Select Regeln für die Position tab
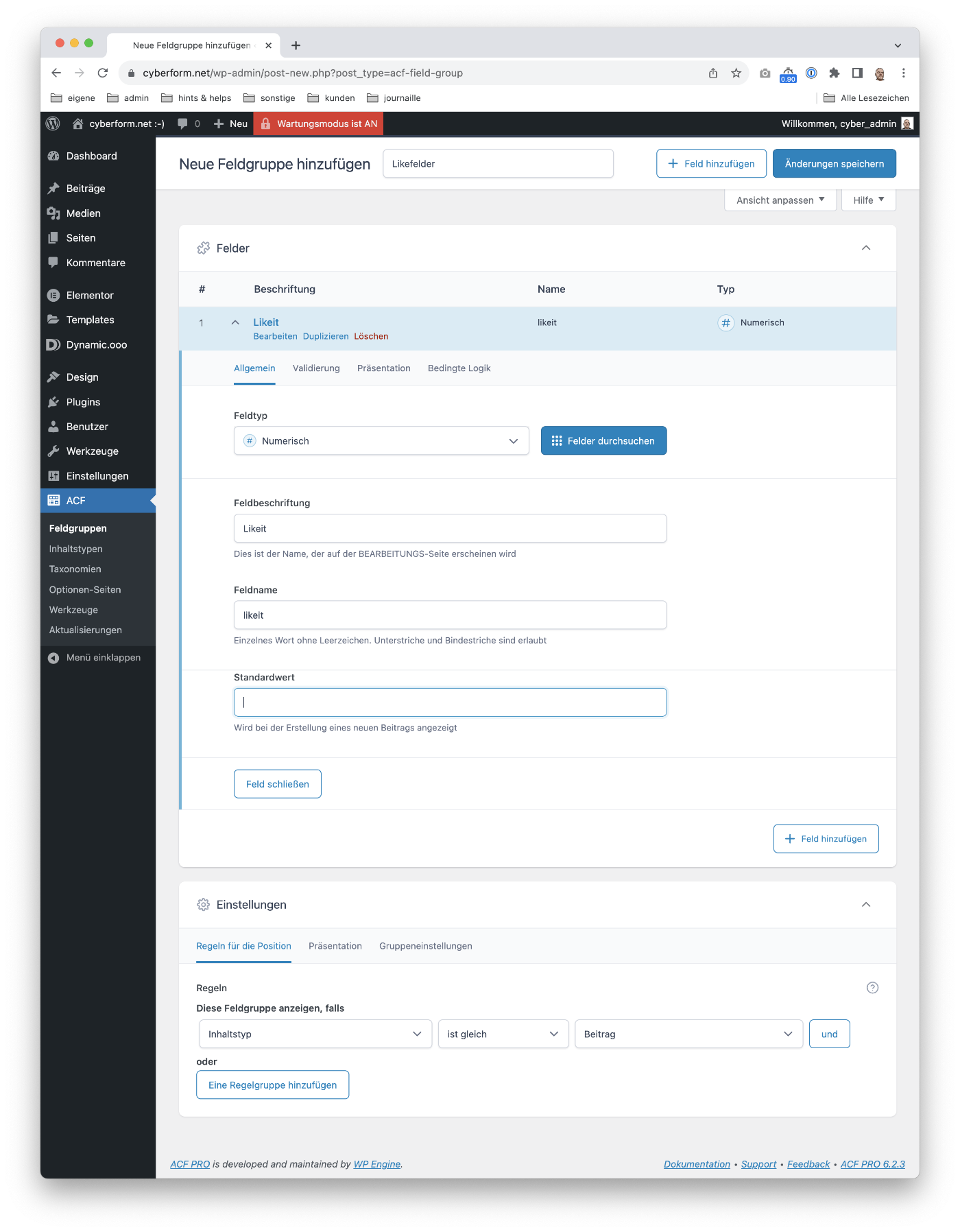This screenshot has height=1232, width=960. [243, 946]
